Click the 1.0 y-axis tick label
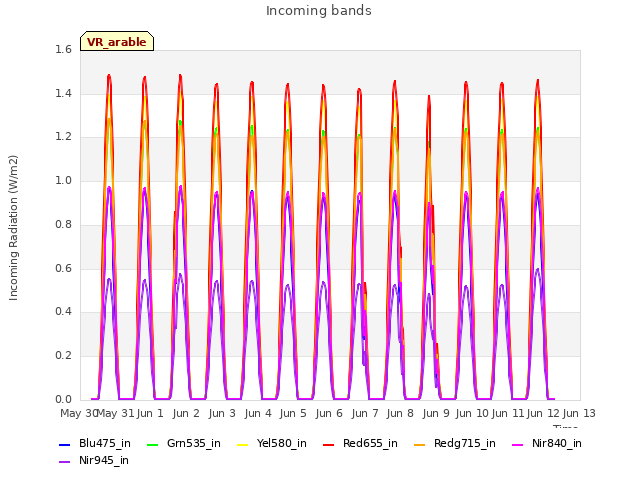Screen dimensions: 640x480 pos(63,181)
